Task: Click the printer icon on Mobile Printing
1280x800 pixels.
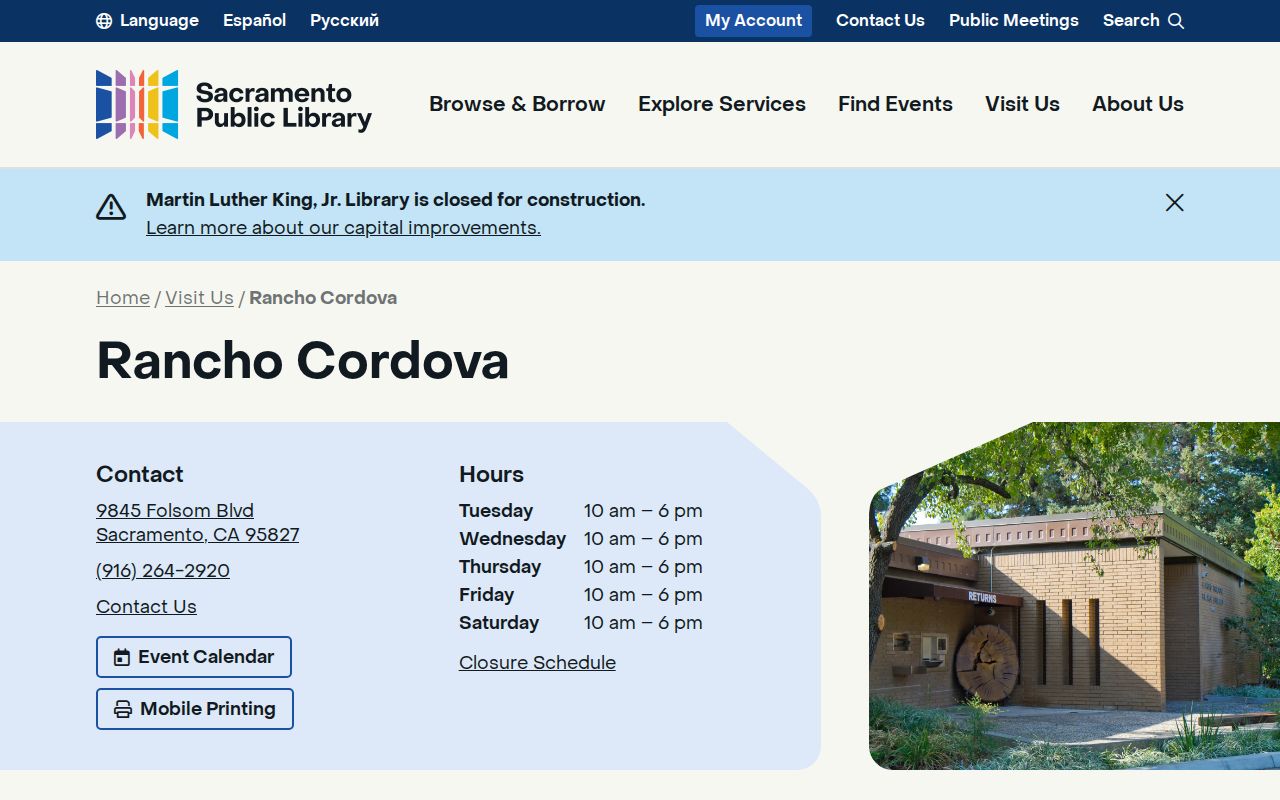Action: pos(123,710)
